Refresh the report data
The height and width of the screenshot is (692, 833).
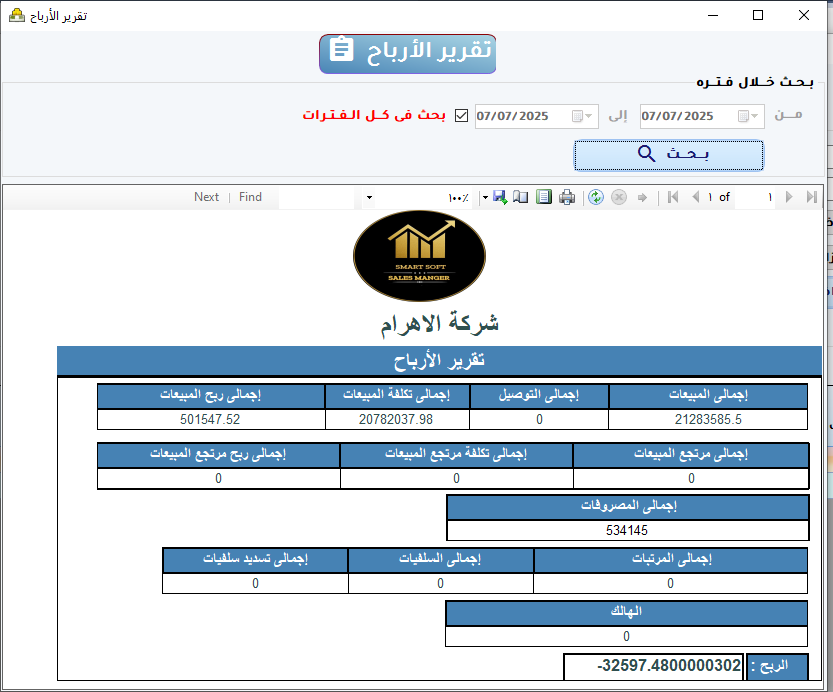click(595, 197)
